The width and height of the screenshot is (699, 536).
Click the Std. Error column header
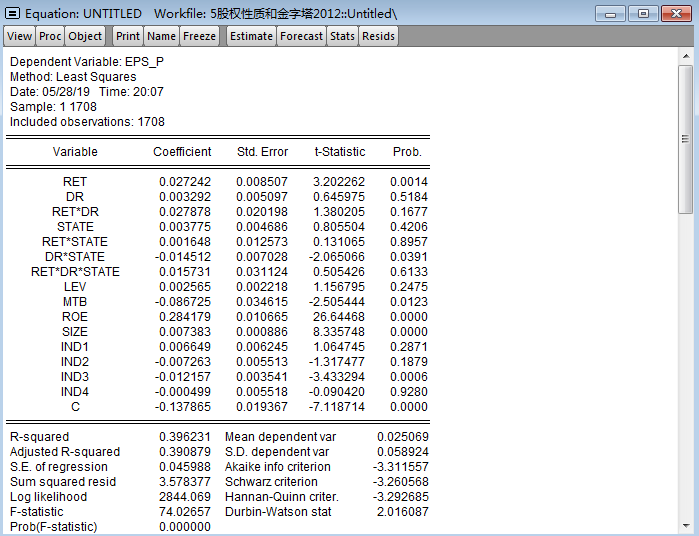click(x=262, y=152)
